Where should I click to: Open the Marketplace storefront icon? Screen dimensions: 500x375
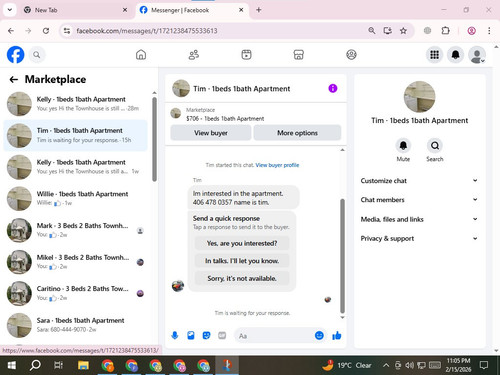(299, 55)
